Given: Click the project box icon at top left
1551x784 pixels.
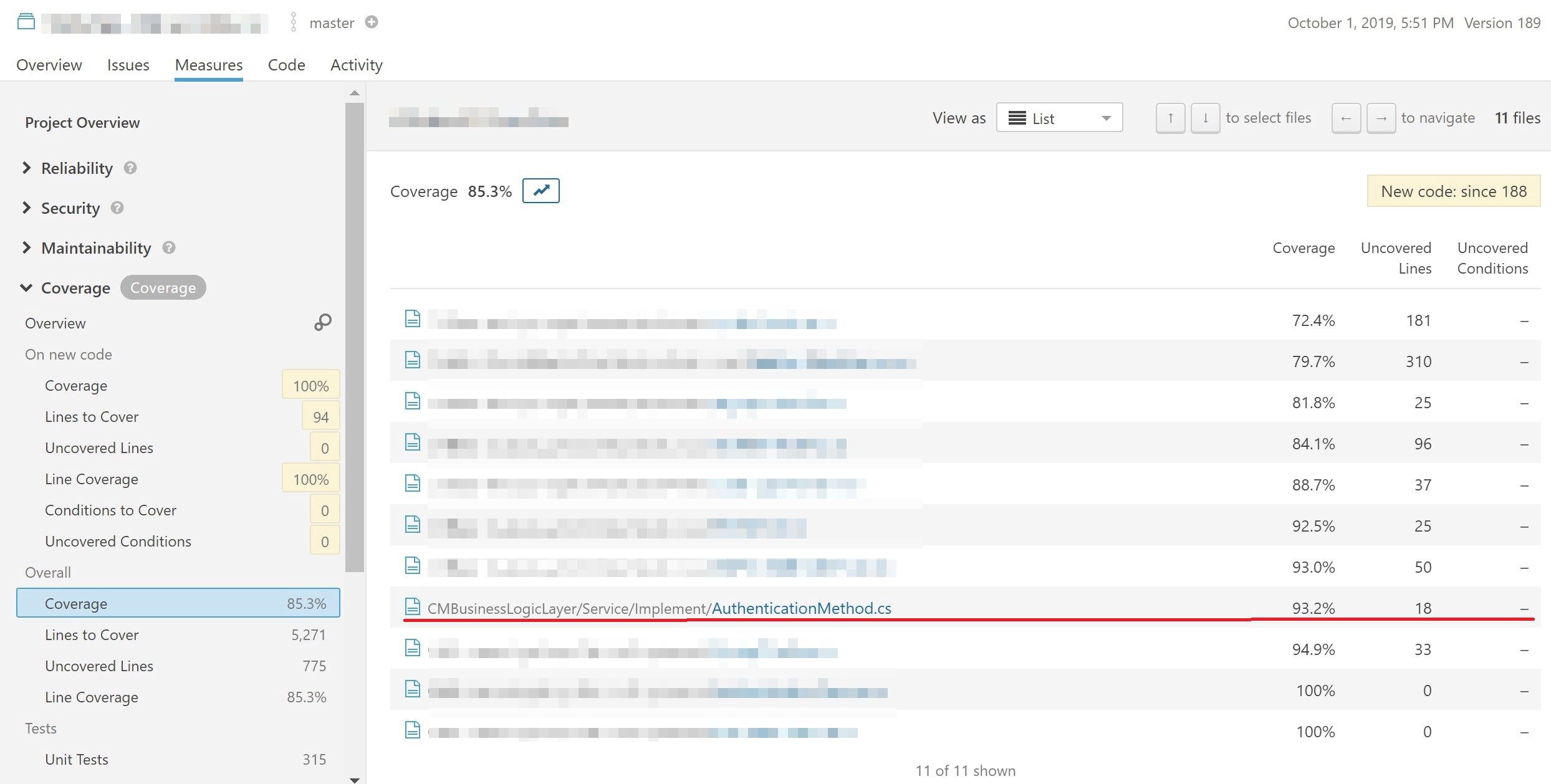Looking at the screenshot, I should click(26, 22).
